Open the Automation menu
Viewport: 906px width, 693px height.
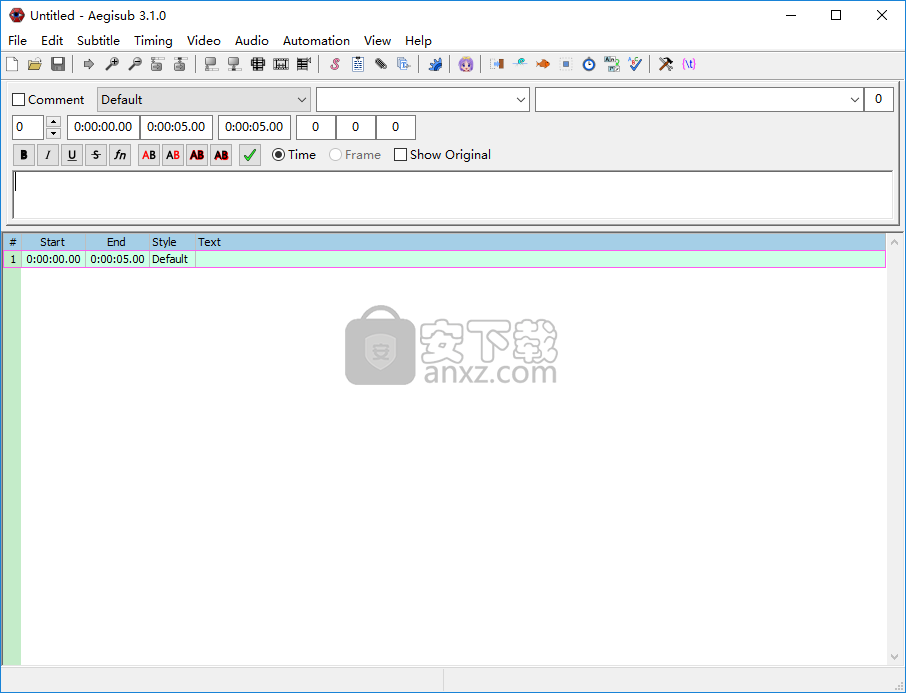coord(316,40)
